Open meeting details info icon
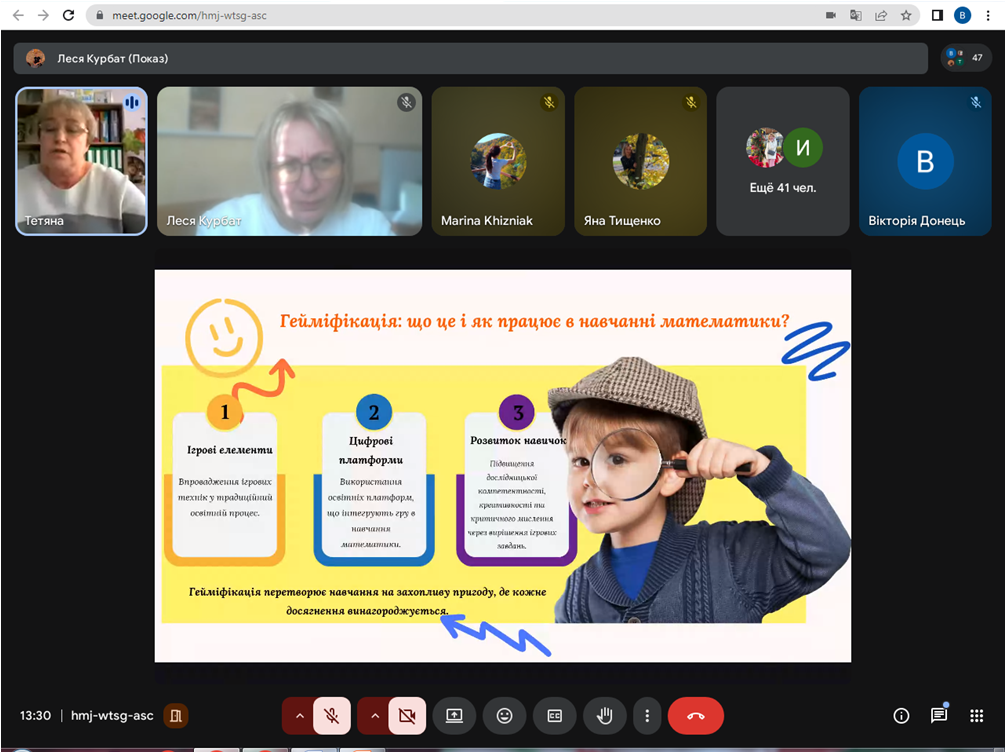 pos(901,716)
